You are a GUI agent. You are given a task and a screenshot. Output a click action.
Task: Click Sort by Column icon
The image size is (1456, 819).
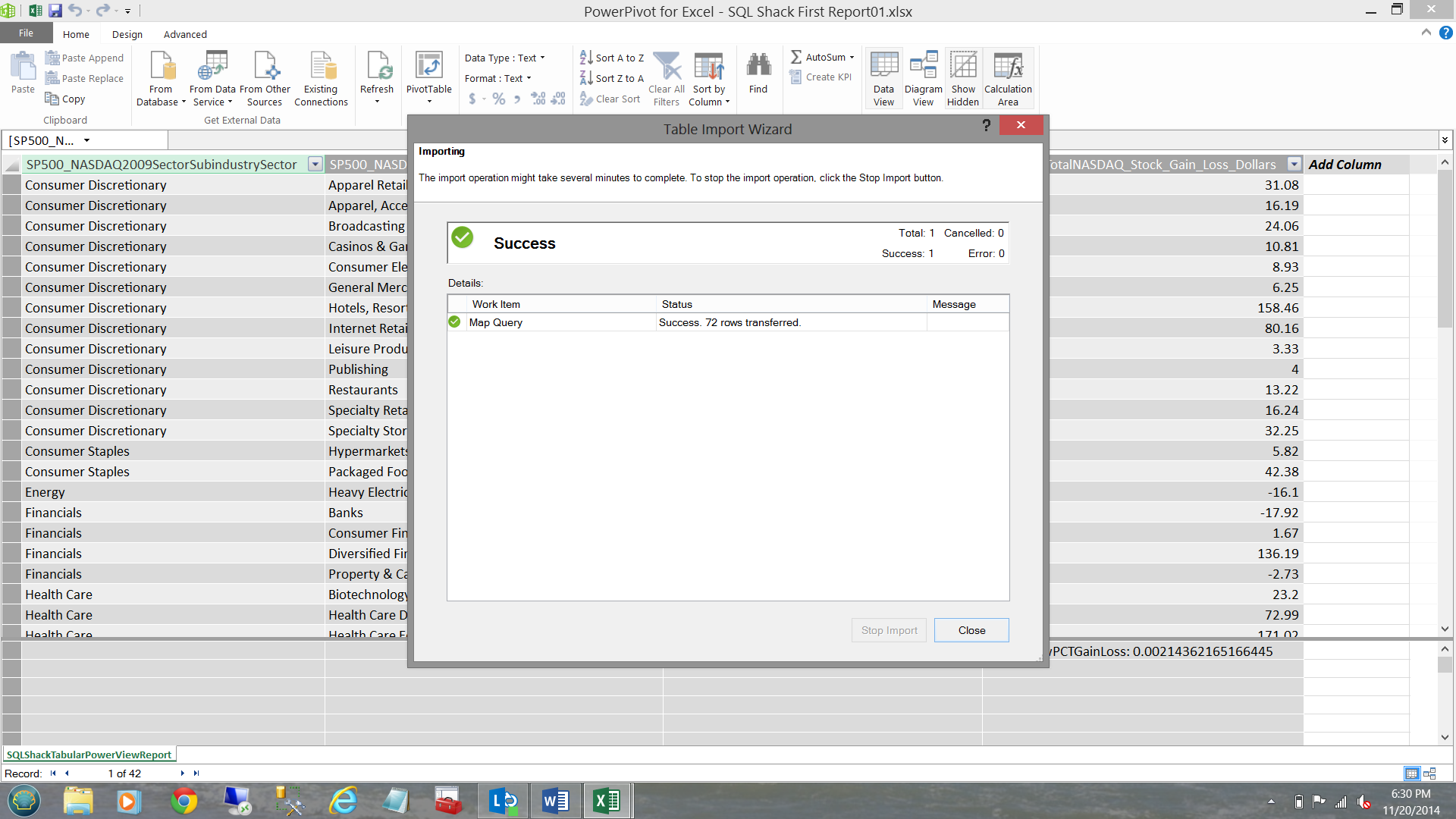(x=708, y=68)
